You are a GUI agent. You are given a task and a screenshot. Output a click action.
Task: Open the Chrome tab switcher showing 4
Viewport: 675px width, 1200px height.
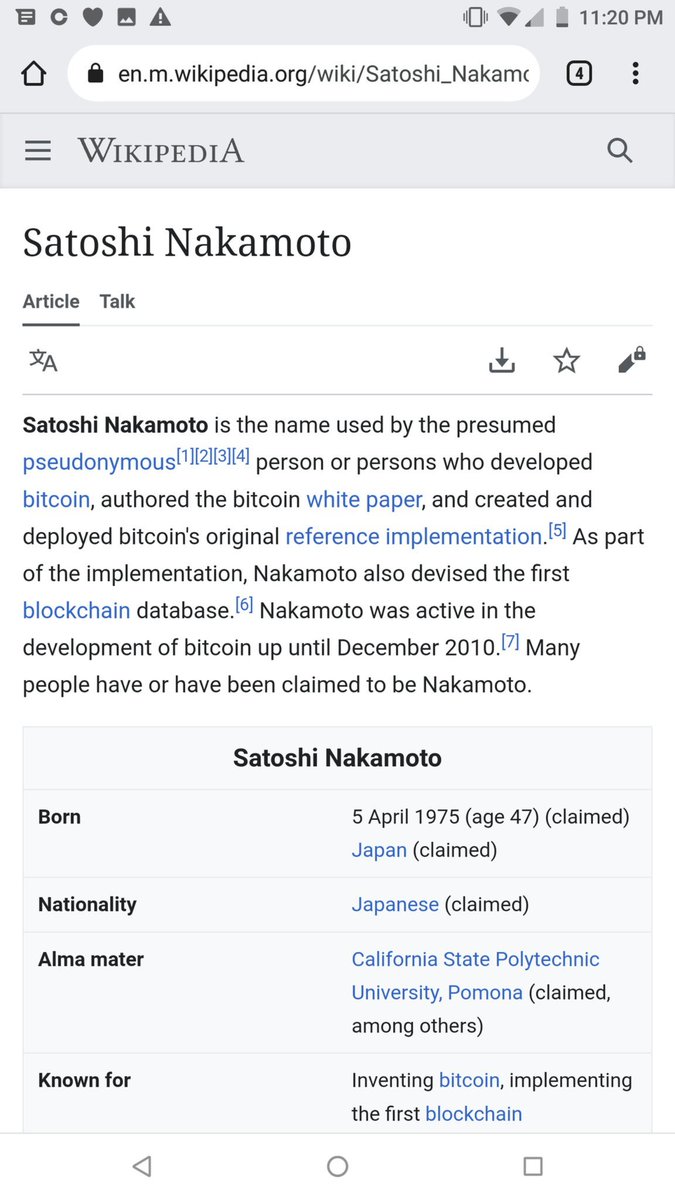[x=579, y=73]
